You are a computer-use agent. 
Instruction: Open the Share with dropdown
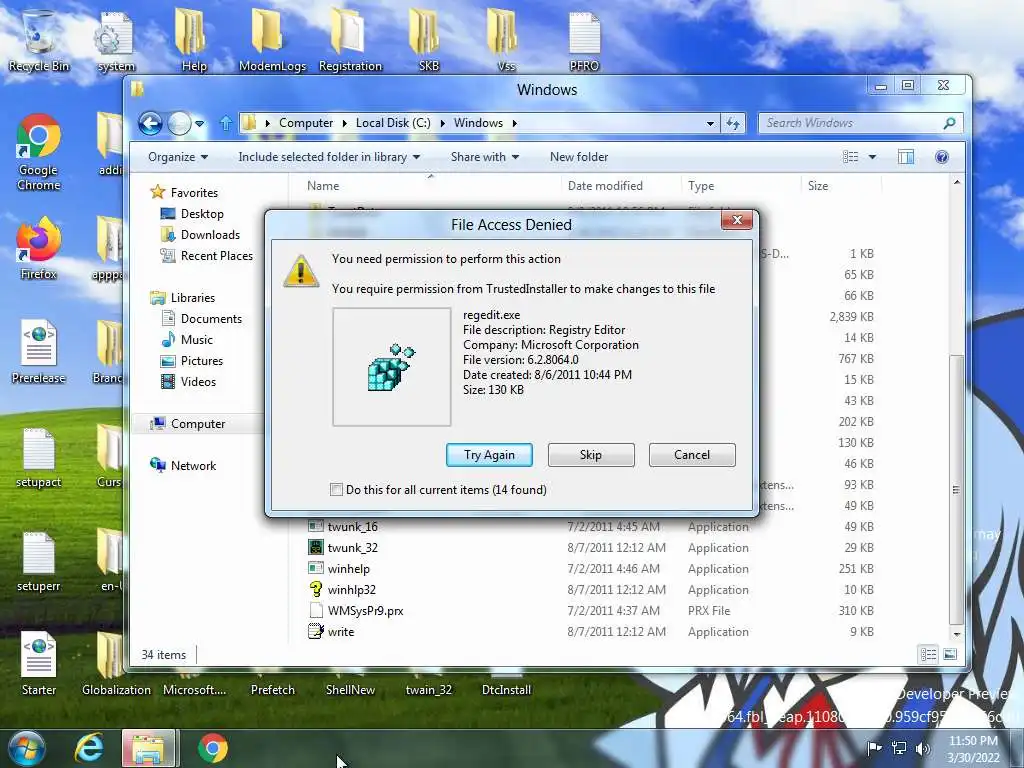485,157
